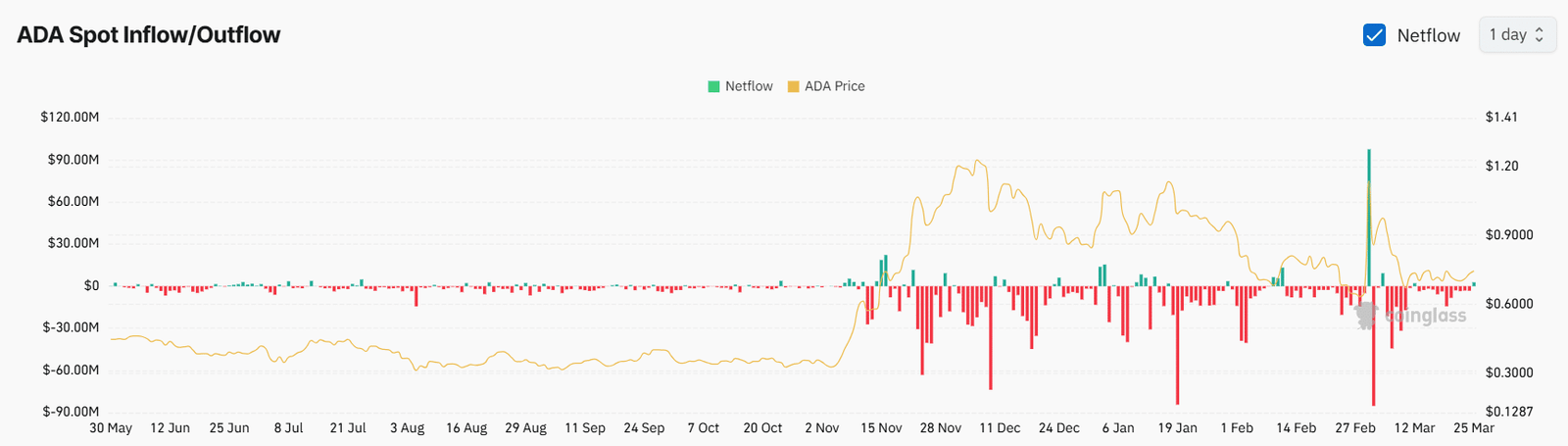Click the "30 May" x-axis date label

tap(111, 428)
